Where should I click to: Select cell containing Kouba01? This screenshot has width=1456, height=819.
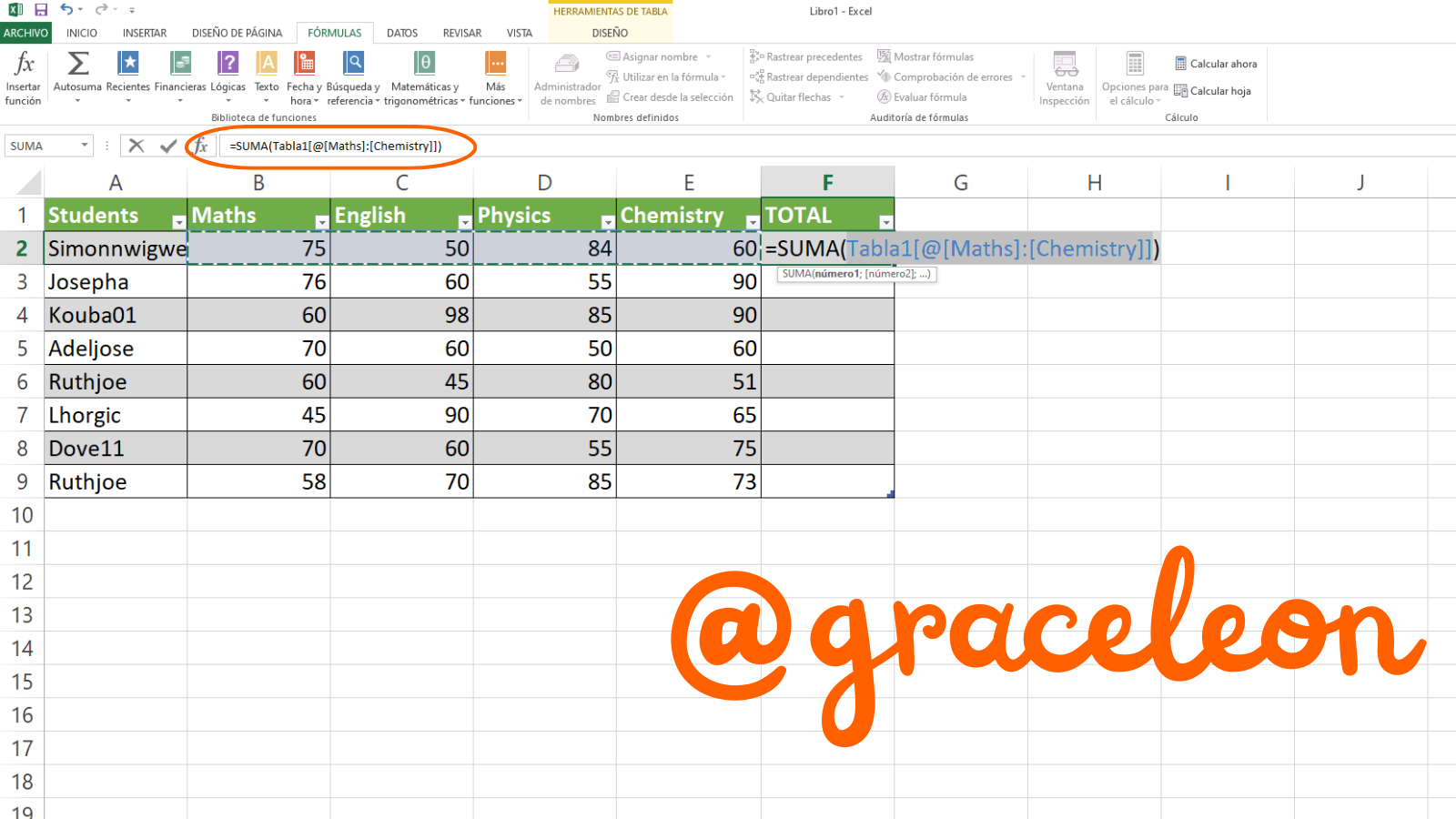(116, 315)
